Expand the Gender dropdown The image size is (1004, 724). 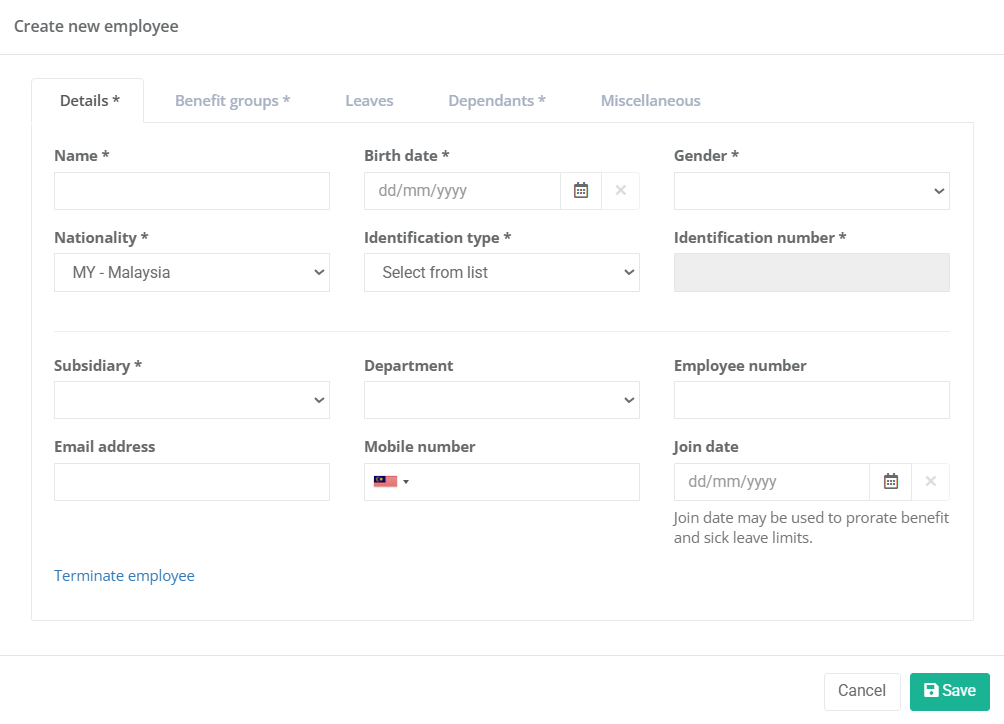coord(811,191)
